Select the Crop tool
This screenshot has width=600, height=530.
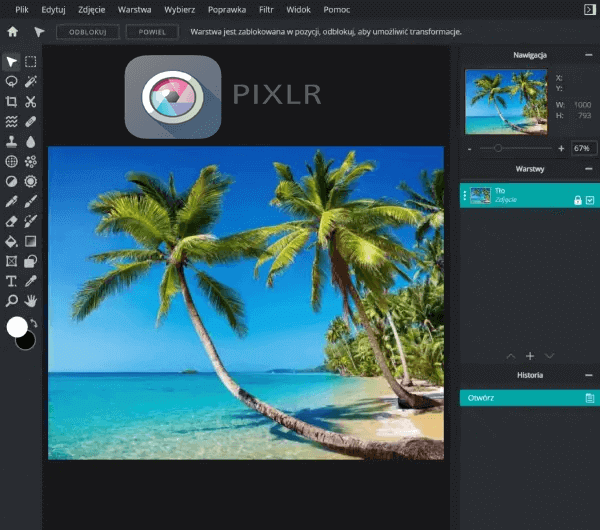(11, 101)
